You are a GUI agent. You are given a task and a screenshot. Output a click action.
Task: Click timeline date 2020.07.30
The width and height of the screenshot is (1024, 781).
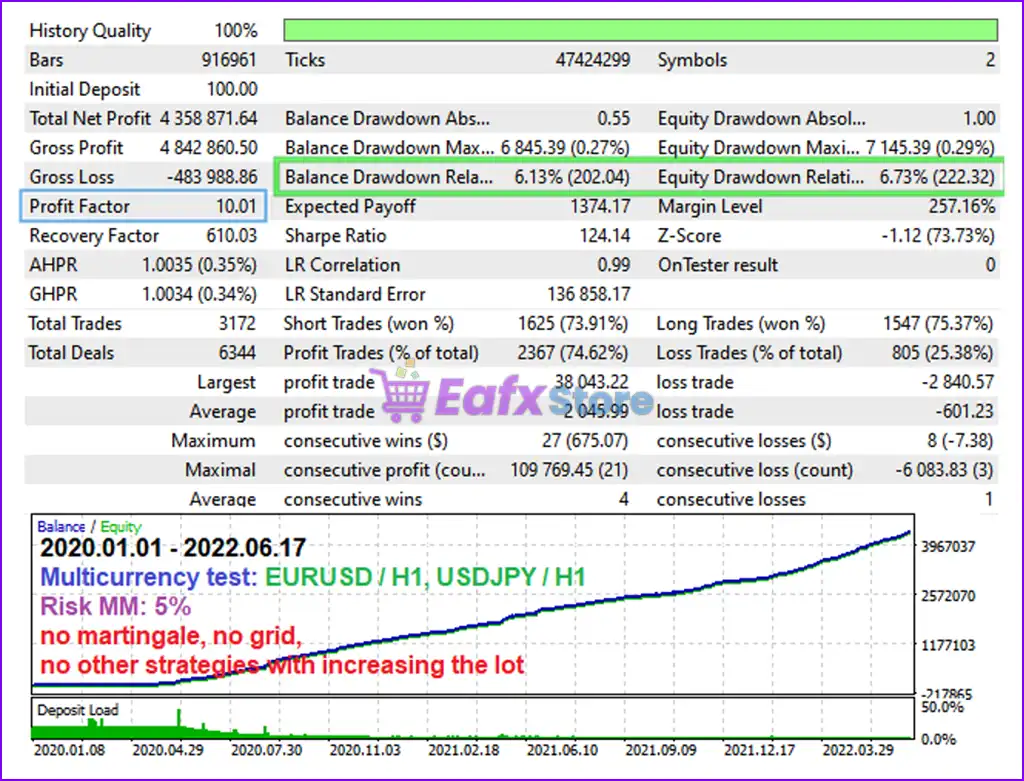pyautogui.click(x=266, y=750)
